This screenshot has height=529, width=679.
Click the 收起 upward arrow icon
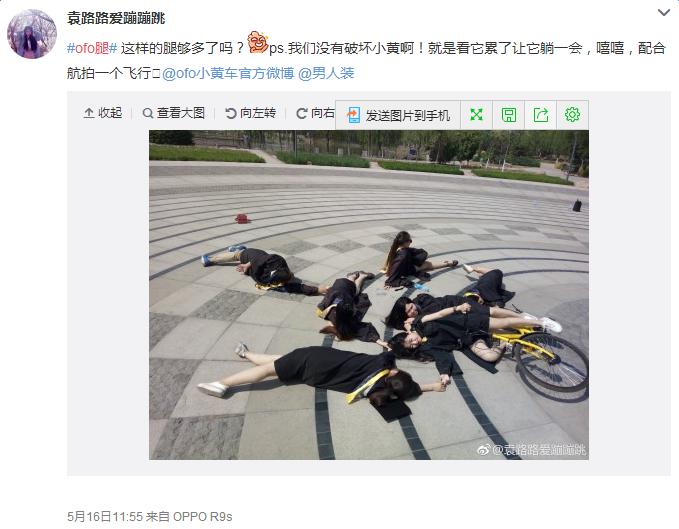click(x=89, y=113)
